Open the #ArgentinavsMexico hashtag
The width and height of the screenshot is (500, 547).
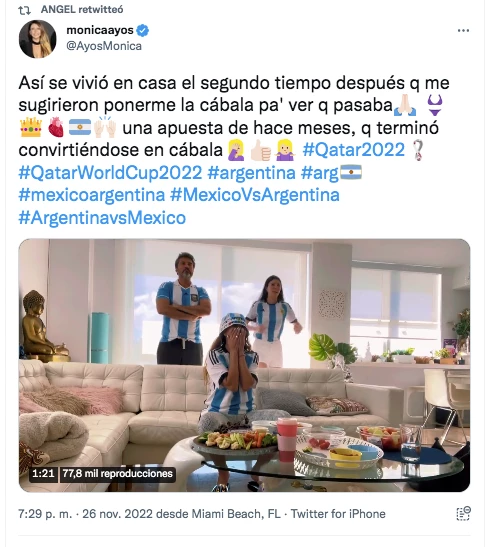click(102, 218)
